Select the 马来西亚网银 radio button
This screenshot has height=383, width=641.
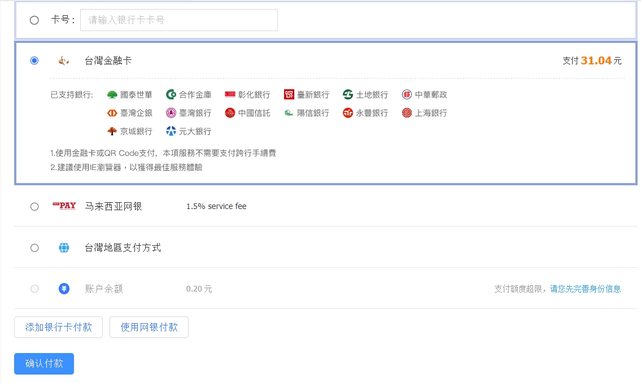(x=34, y=206)
